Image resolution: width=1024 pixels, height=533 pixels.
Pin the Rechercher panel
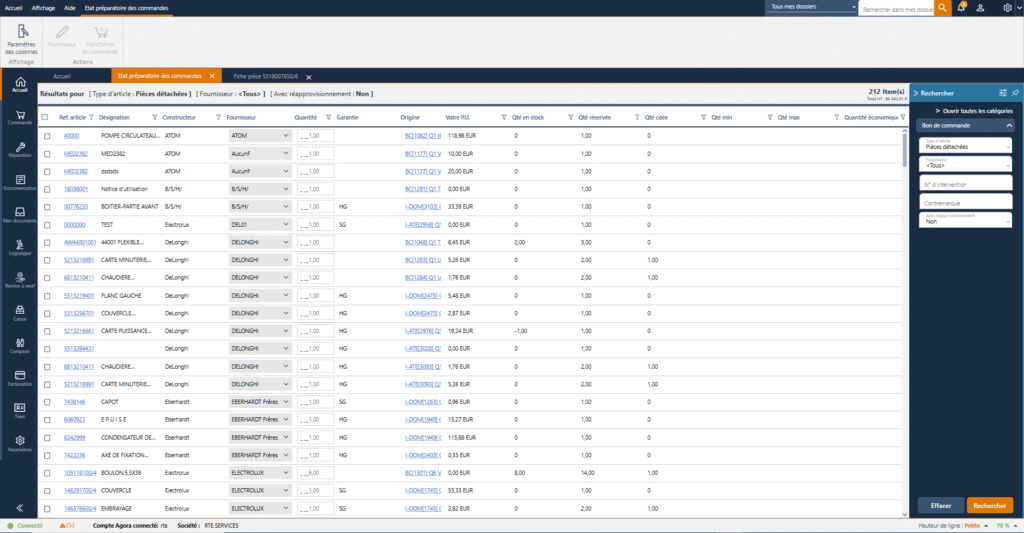click(1015, 92)
